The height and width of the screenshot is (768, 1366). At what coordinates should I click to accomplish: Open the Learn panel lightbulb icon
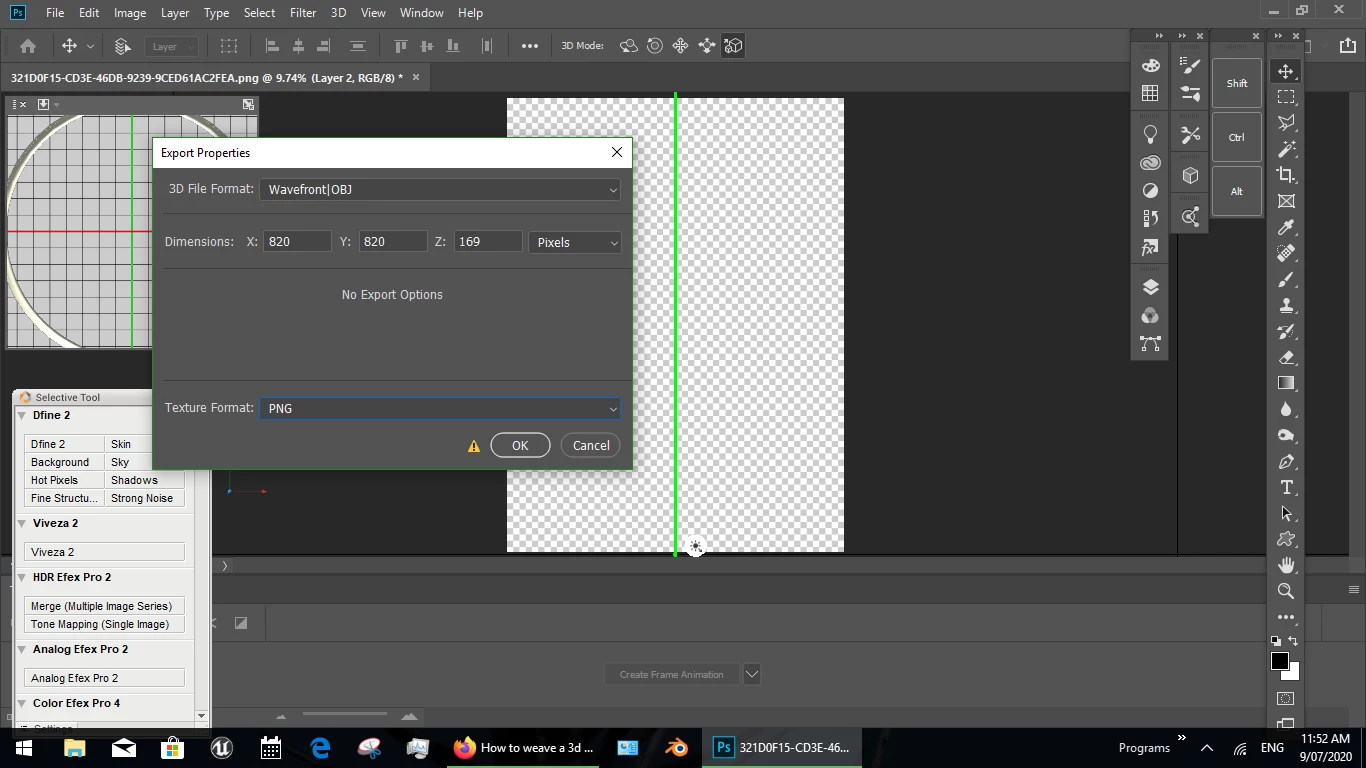click(1150, 134)
